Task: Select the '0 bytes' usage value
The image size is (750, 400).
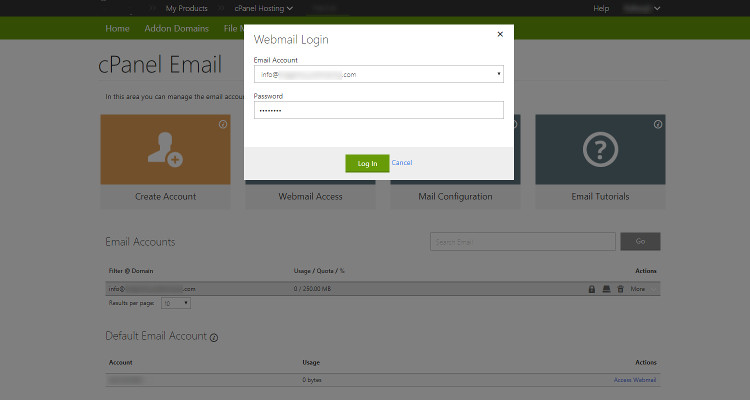Action: [x=312, y=380]
